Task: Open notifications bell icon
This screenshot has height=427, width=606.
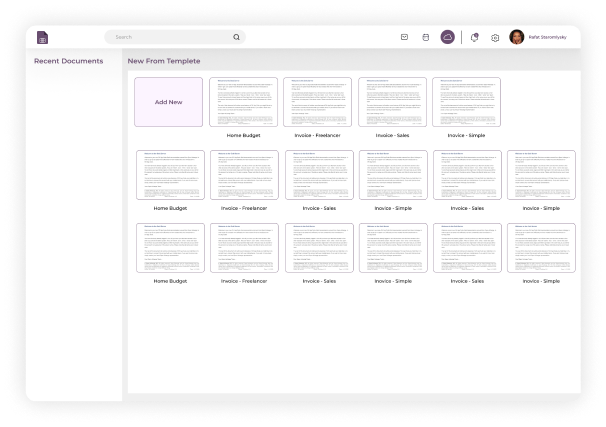Action: 474,37
